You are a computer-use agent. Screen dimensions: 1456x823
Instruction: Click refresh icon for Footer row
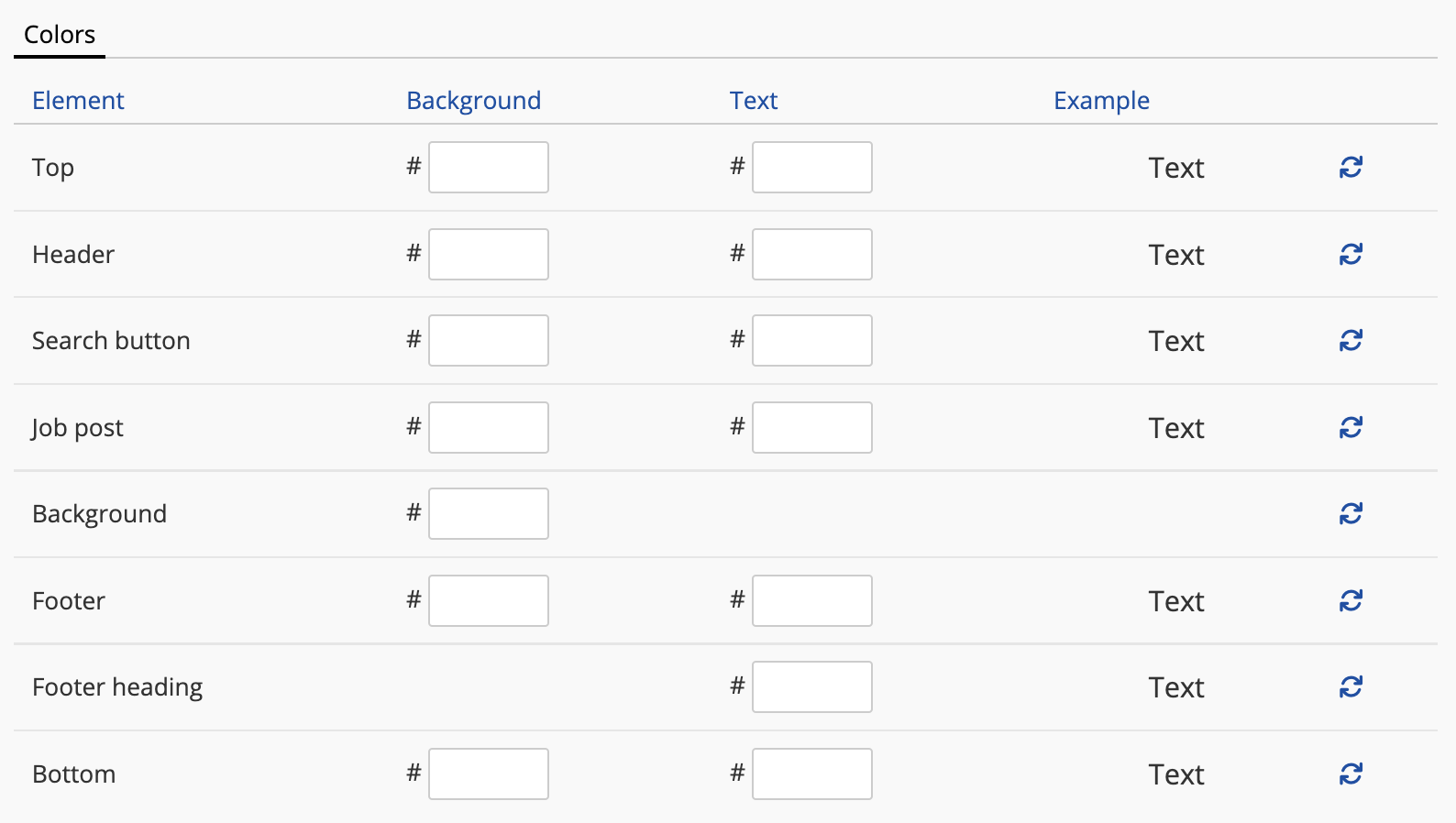1351,600
